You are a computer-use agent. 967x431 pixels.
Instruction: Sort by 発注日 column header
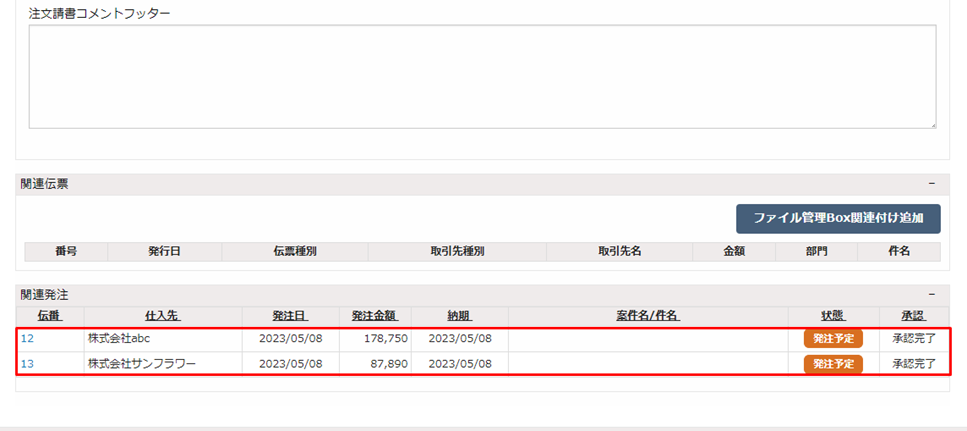(x=290, y=316)
